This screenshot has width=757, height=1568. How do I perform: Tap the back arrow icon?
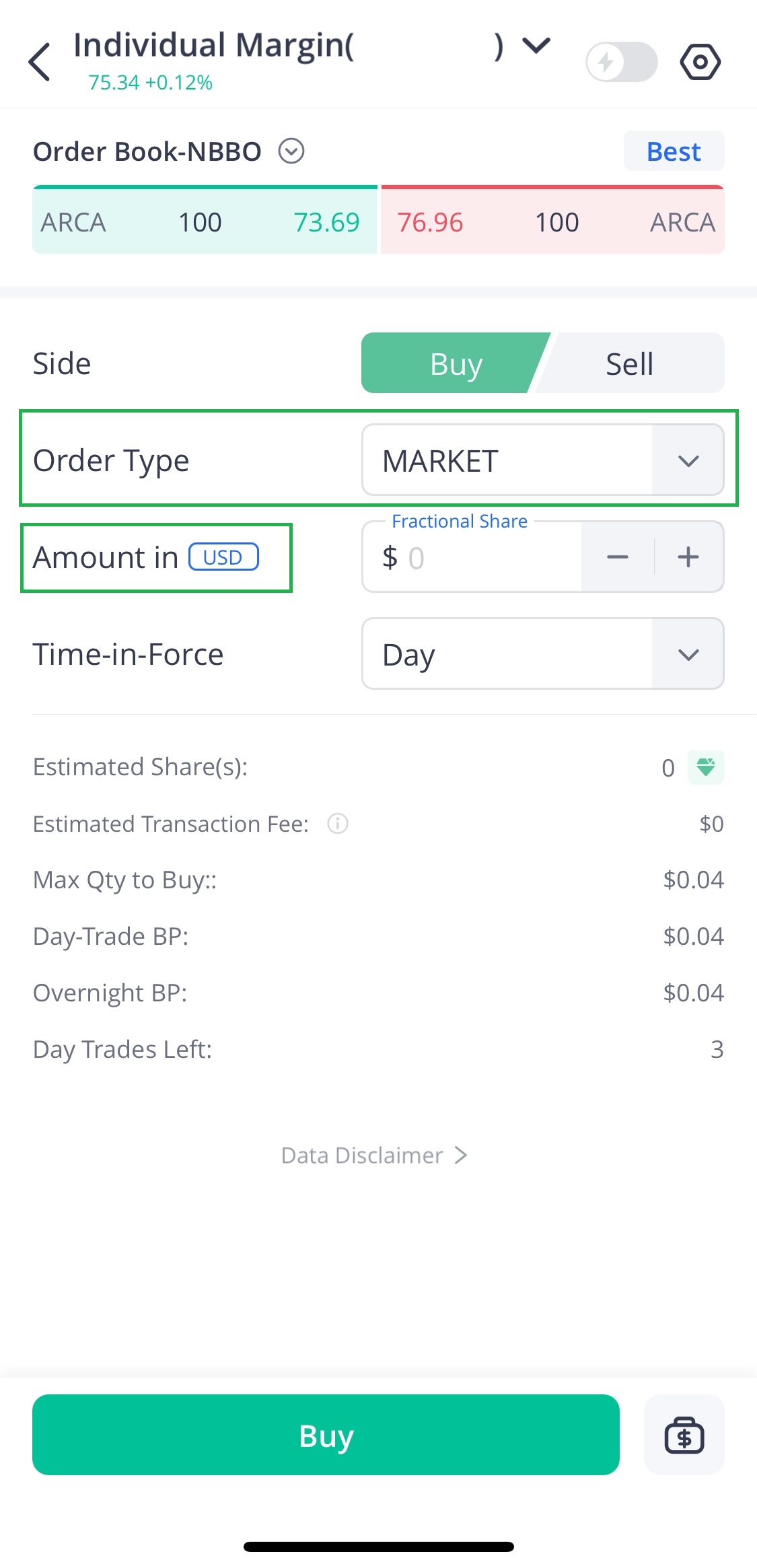click(x=40, y=62)
